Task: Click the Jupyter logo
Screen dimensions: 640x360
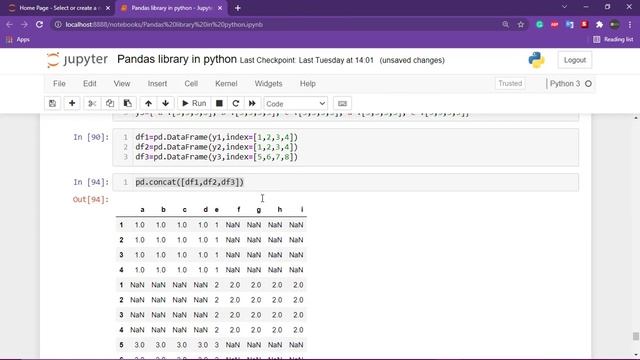Action: coord(77,60)
